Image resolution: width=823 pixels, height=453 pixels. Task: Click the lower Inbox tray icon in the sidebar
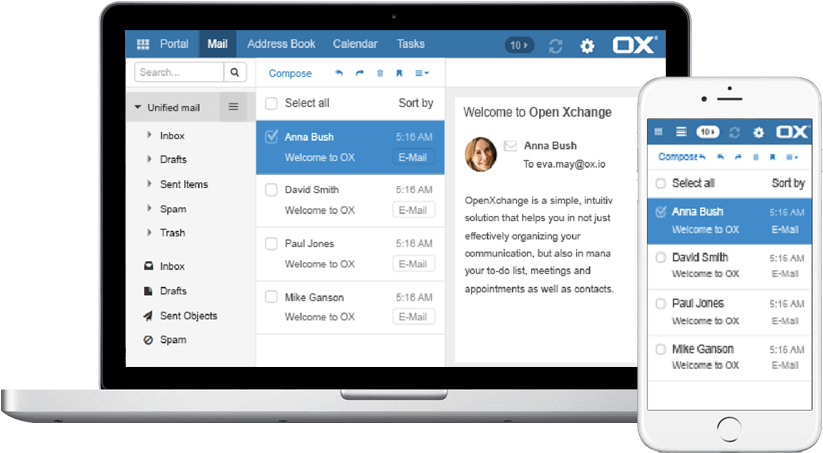coord(149,266)
